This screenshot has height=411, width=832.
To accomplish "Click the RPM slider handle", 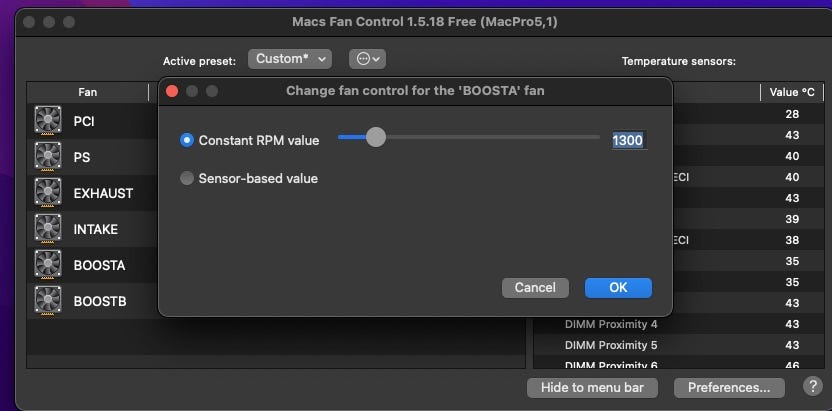I will point(375,137).
